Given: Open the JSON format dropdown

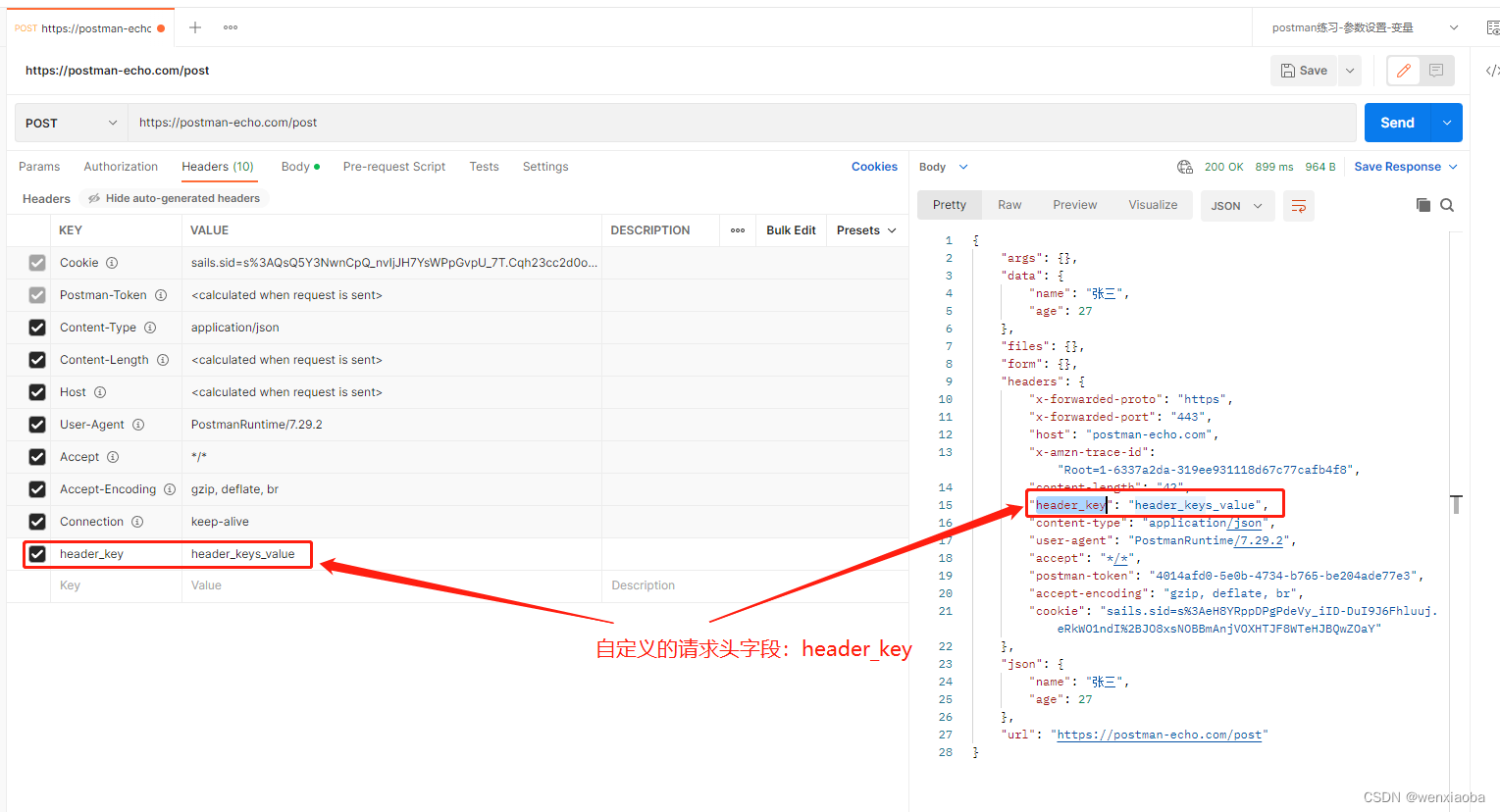Looking at the screenshot, I should [1236, 206].
